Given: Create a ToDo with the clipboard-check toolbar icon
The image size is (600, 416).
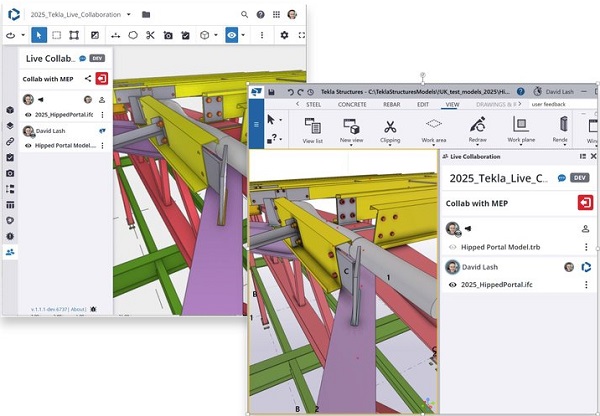Looking at the screenshot, I should [x=186, y=35].
